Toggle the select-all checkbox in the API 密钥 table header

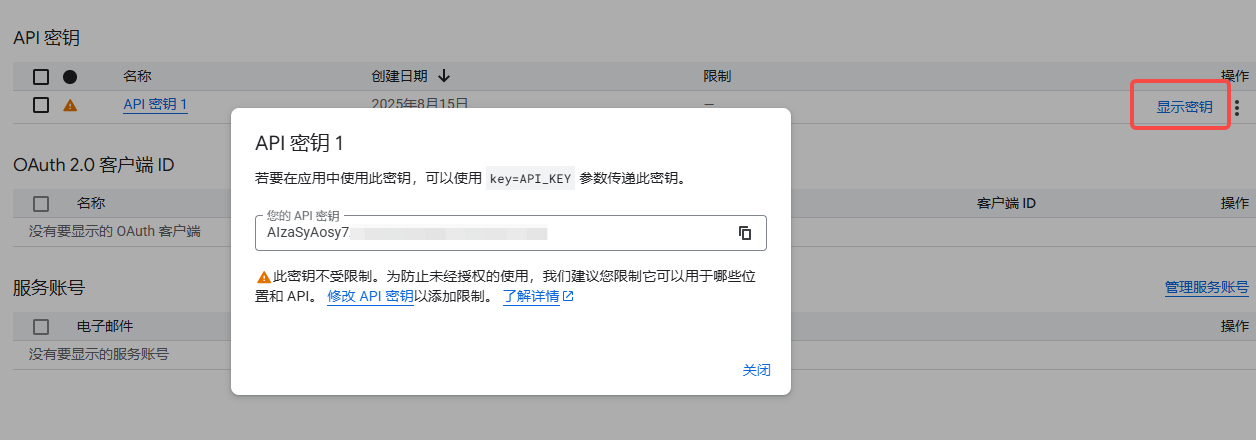click(41, 77)
